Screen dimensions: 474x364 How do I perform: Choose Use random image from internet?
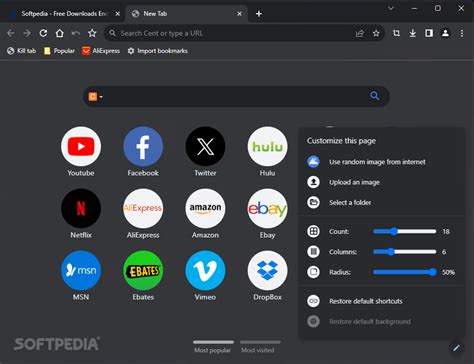(381, 162)
